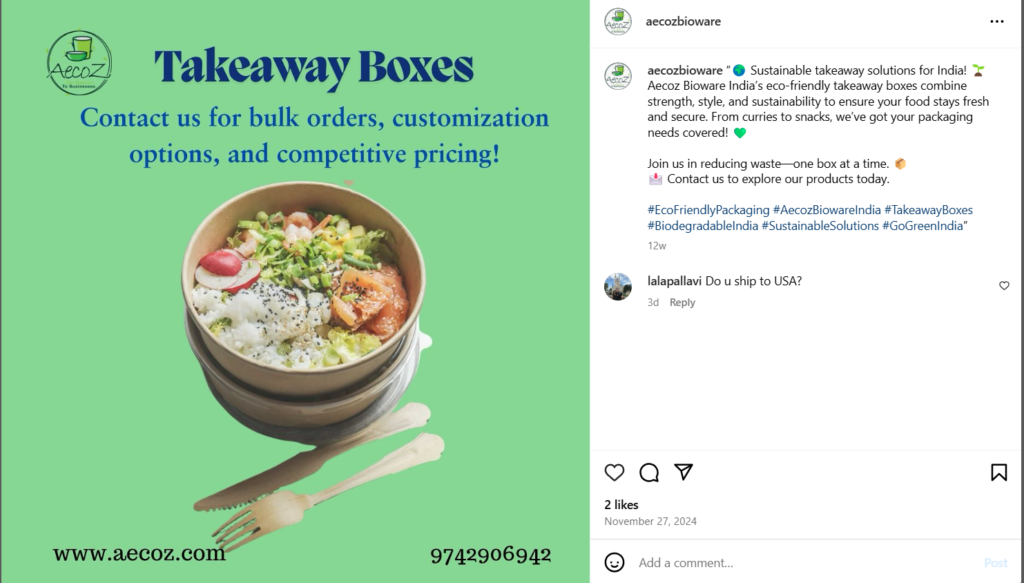Open #GoGreenIndia hashtag
Screen dimensions: 1024x583
click(x=922, y=225)
